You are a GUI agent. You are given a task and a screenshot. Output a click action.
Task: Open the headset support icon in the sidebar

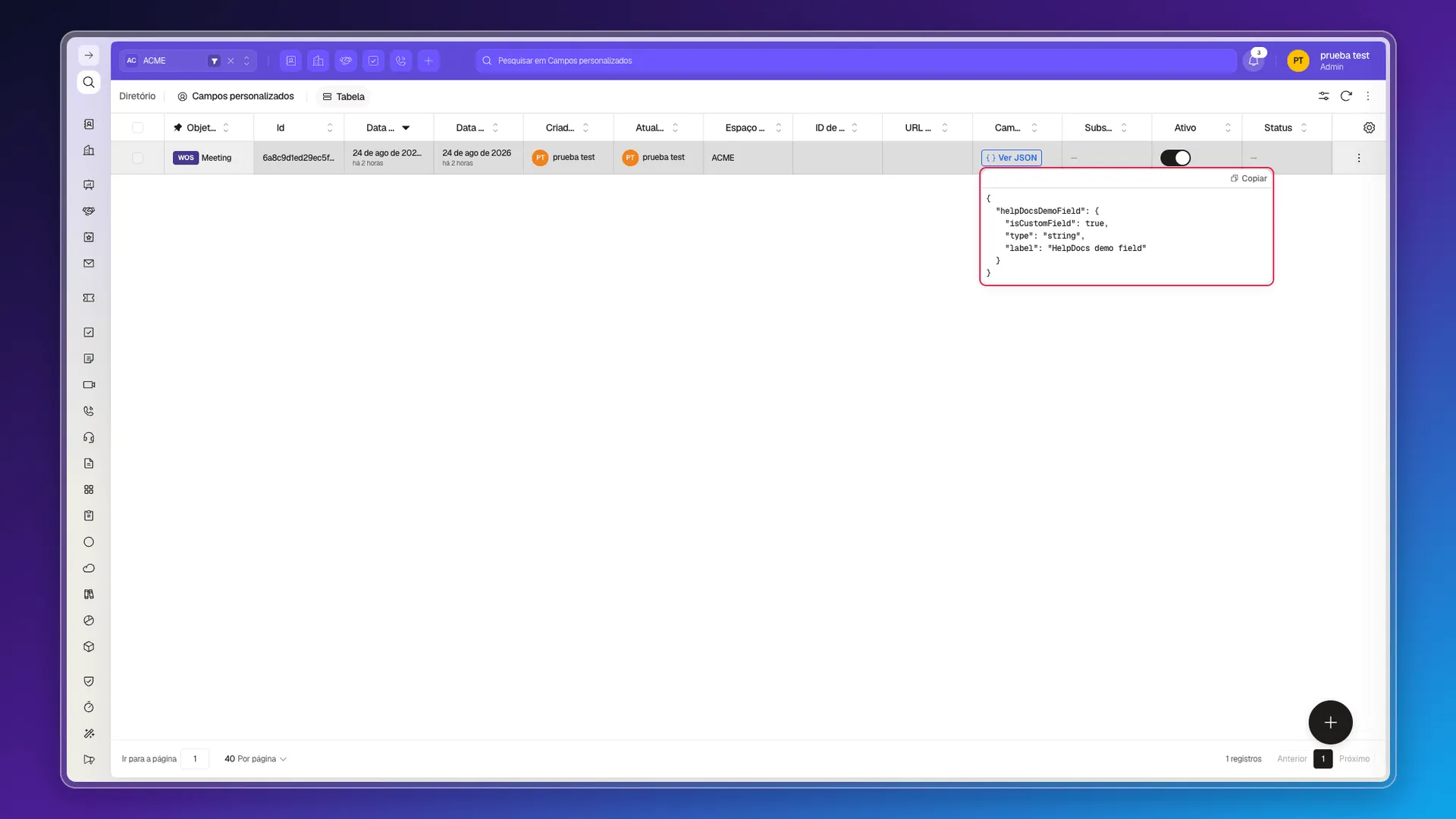tap(89, 438)
